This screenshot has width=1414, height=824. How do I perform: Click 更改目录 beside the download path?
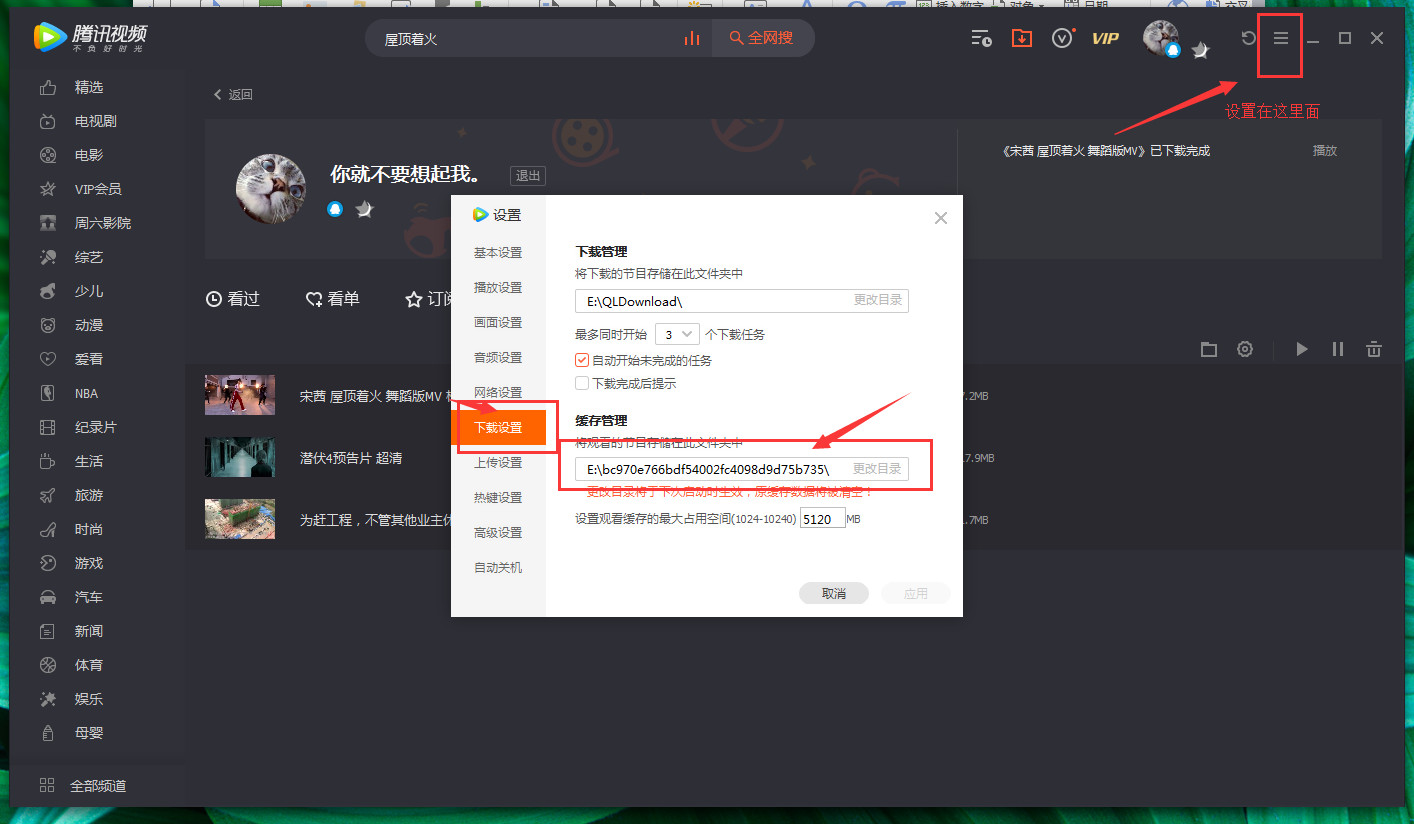(x=877, y=300)
